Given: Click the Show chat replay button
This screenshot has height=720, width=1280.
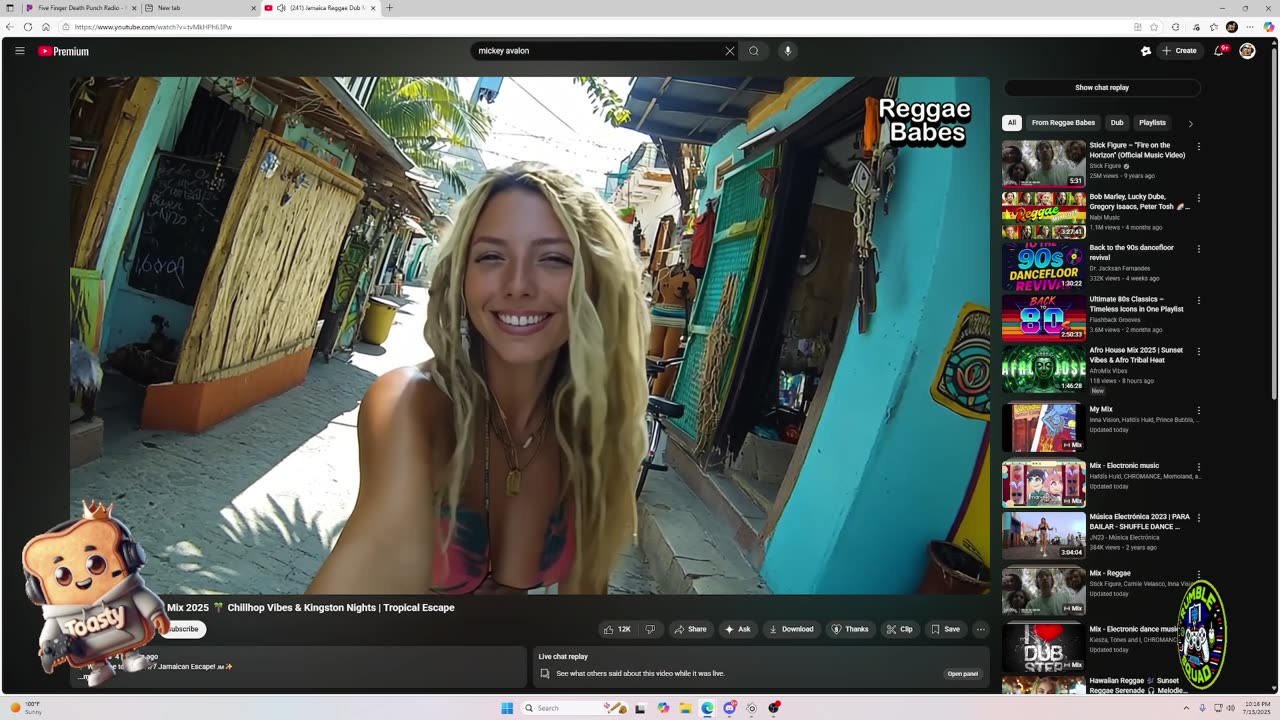Looking at the screenshot, I should coord(1102,88).
